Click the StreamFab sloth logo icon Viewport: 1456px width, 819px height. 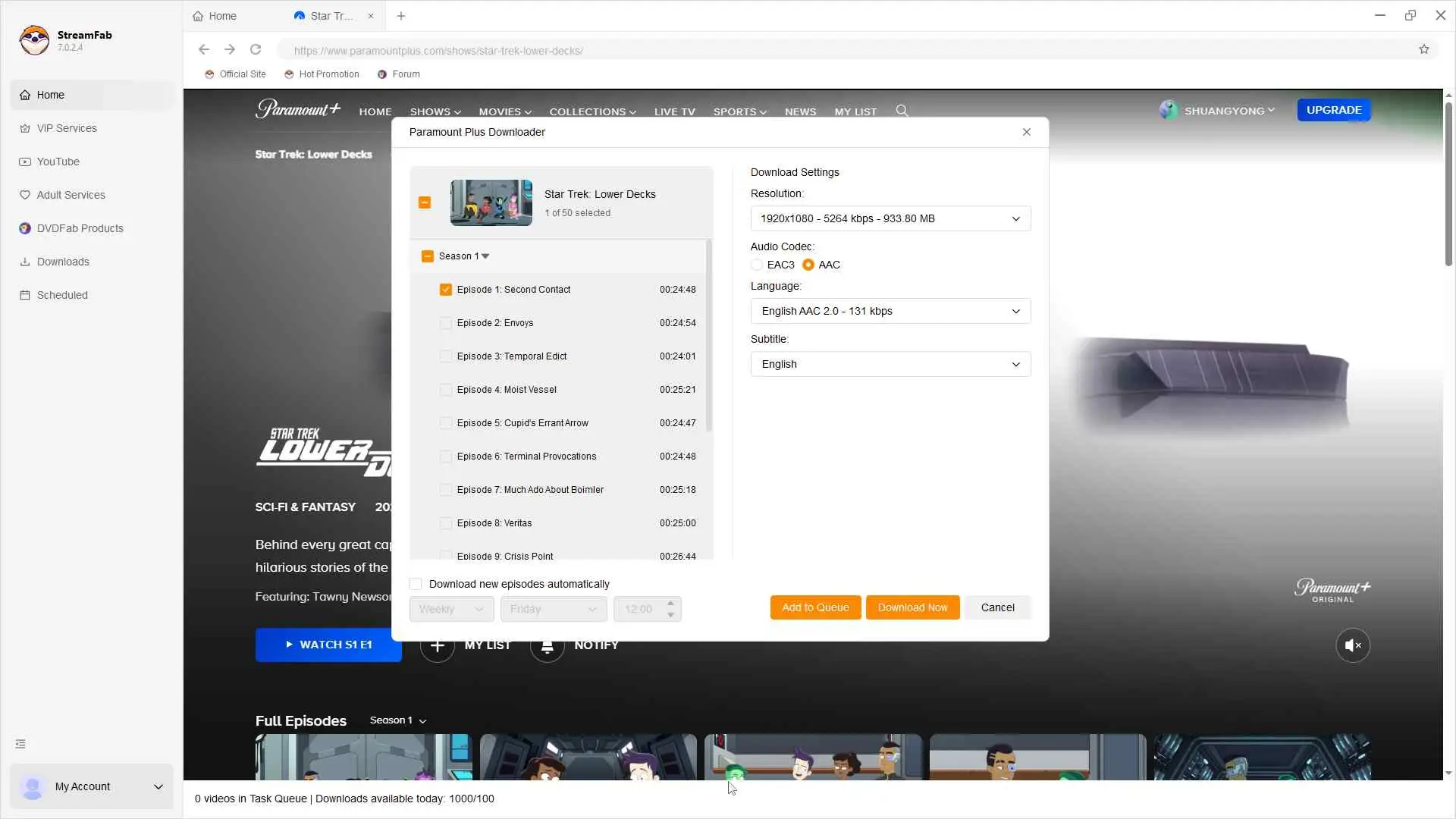pos(34,40)
